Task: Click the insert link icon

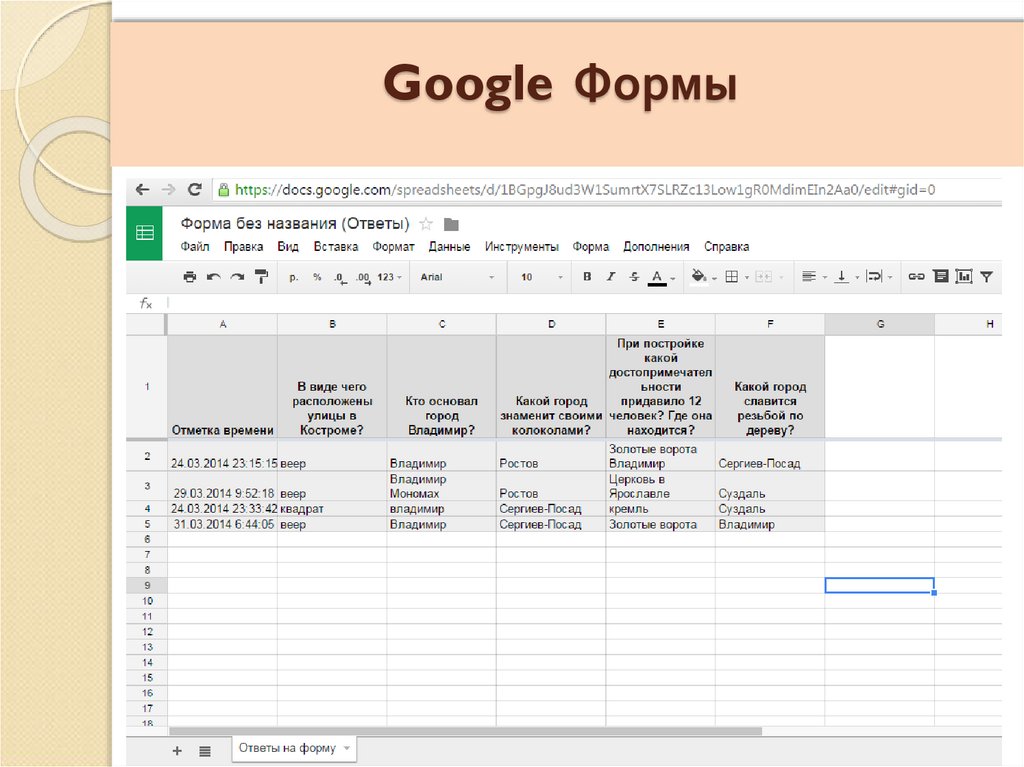Action: pos(916,276)
